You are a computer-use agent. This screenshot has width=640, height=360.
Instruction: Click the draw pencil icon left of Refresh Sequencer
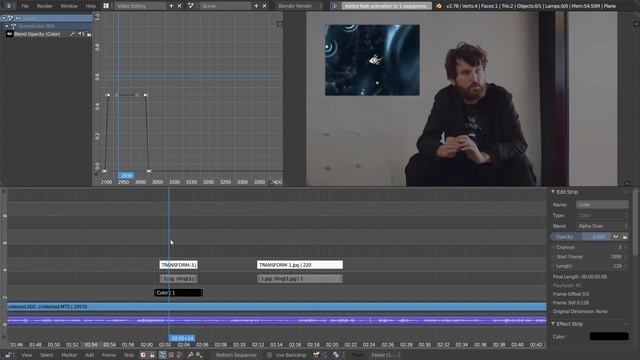click(x=191, y=355)
